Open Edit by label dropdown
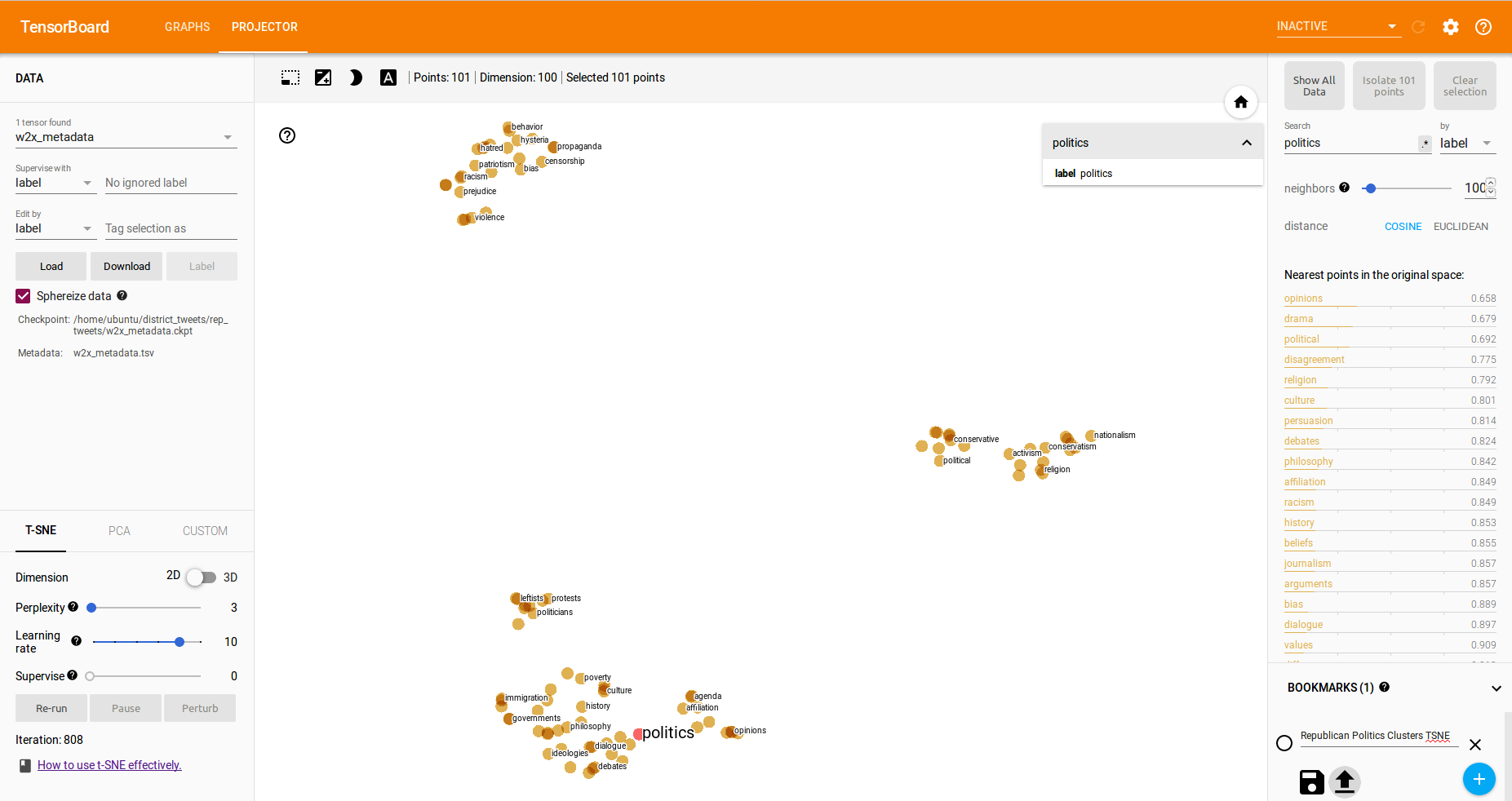This screenshot has width=1512, height=801. pos(55,228)
